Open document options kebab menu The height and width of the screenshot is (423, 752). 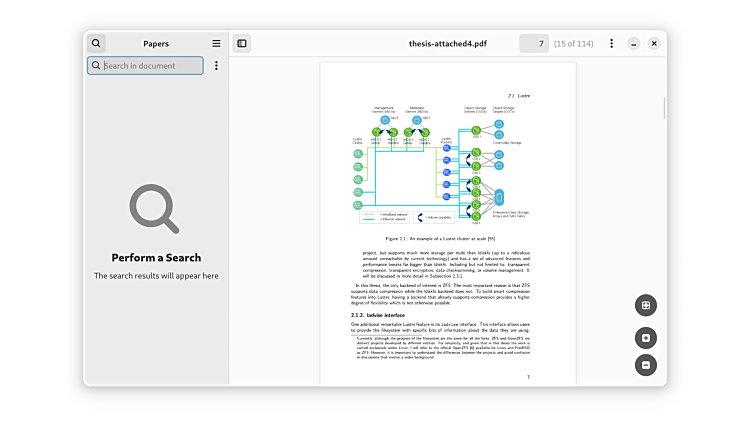coord(612,43)
